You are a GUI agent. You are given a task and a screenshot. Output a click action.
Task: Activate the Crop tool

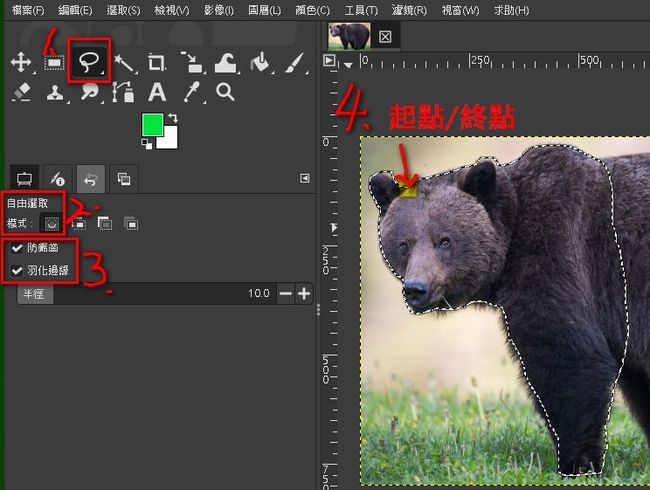157,63
